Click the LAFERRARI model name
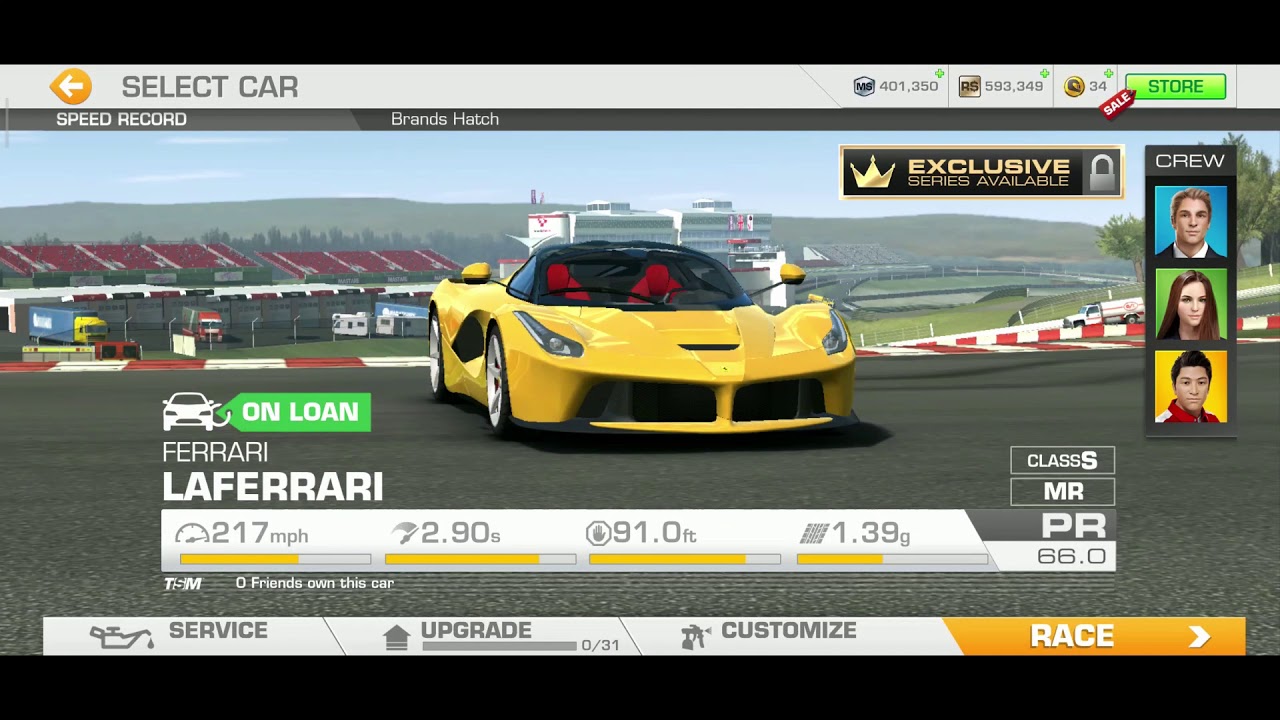 tap(273, 487)
